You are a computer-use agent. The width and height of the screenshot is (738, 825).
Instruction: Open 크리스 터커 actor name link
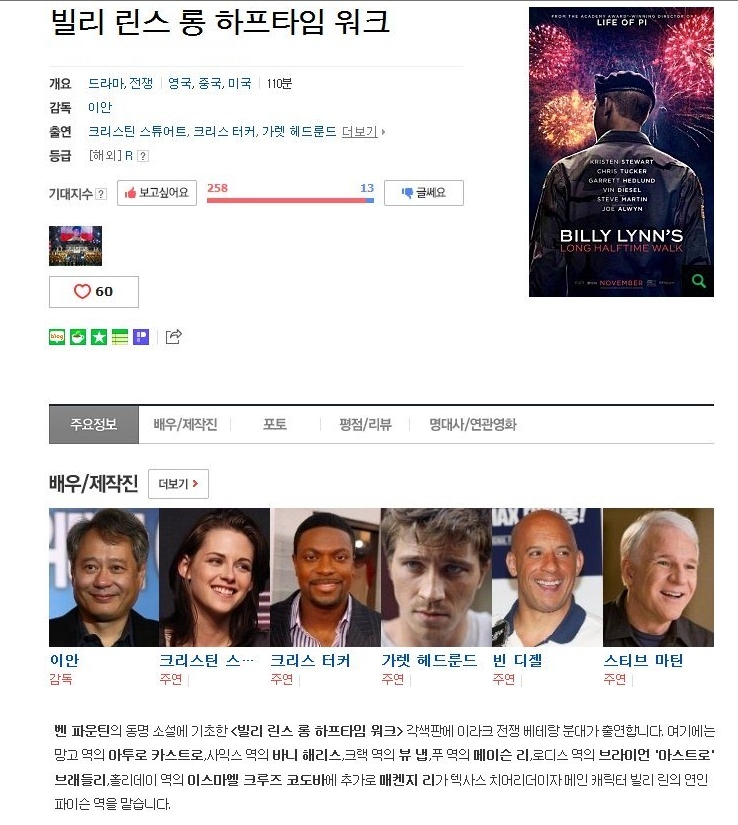[310, 660]
